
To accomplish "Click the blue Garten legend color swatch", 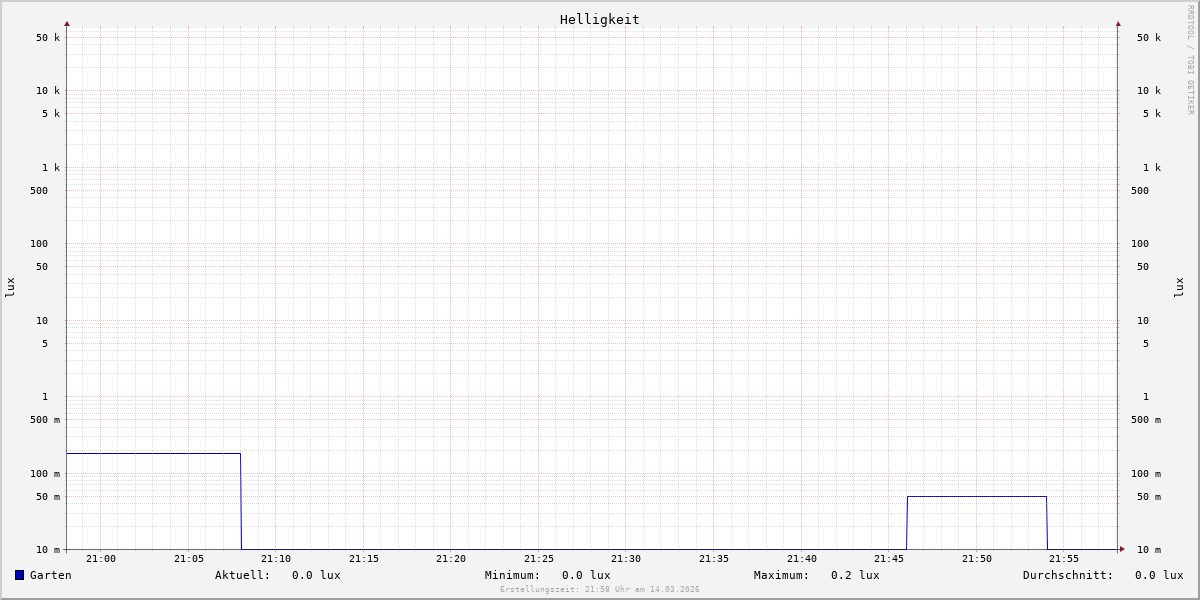I will [x=19, y=575].
